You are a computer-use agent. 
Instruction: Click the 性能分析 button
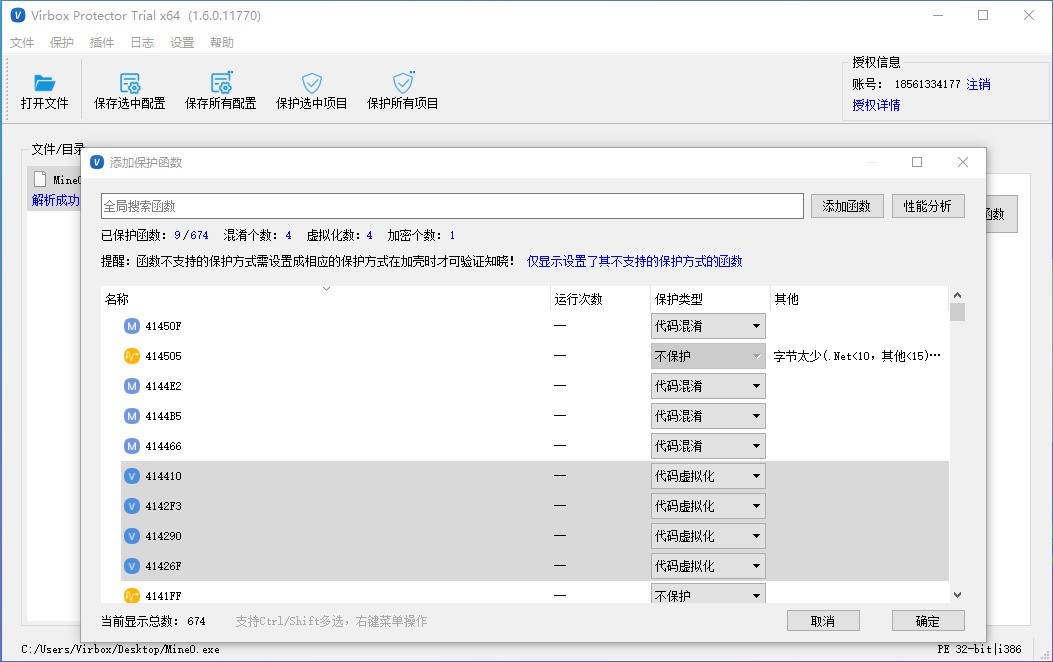pyautogui.click(x=928, y=206)
